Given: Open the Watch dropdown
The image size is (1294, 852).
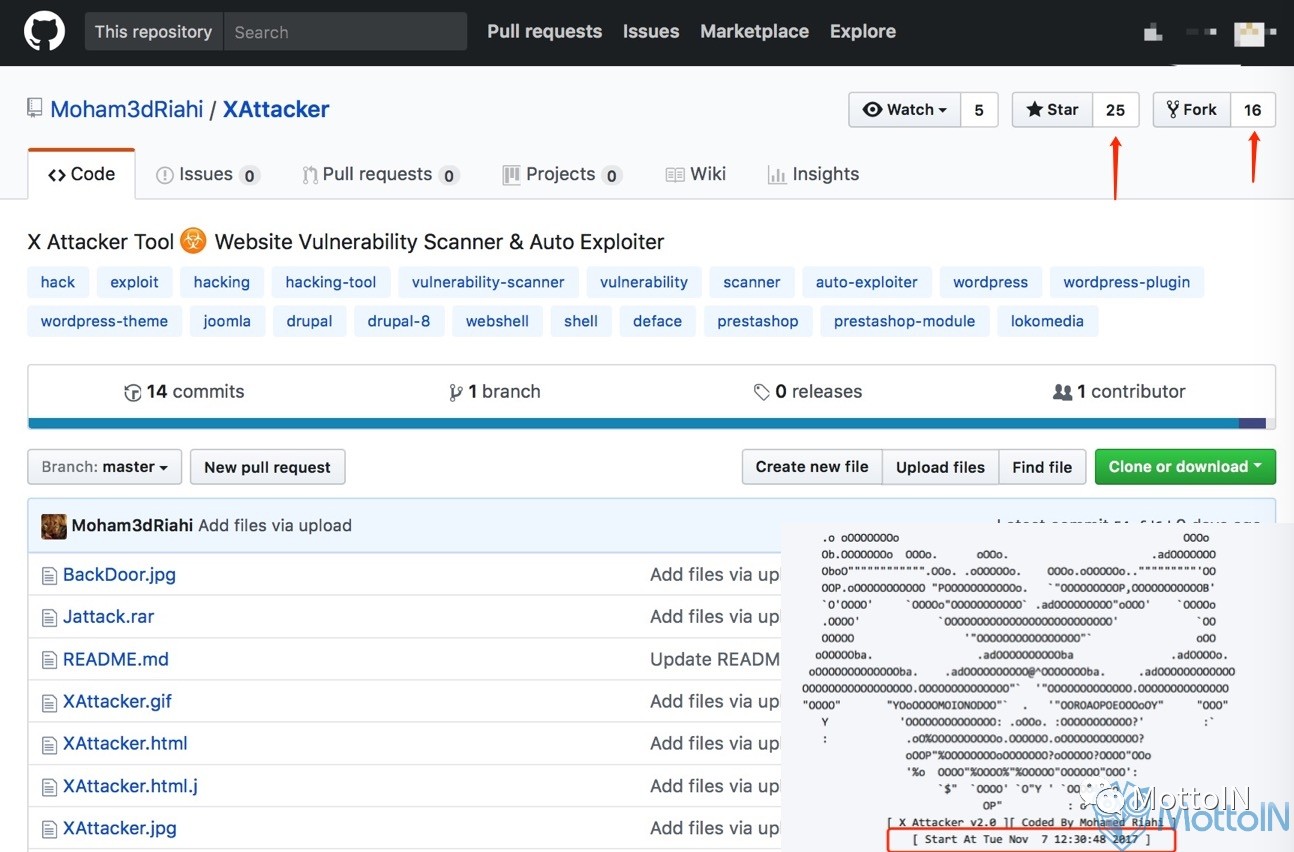Looking at the screenshot, I should point(905,110).
